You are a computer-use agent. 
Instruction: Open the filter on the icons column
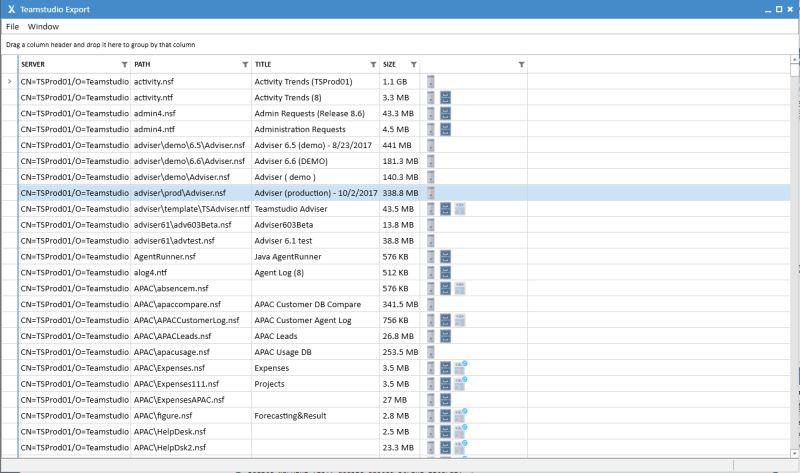coord(521,64)
